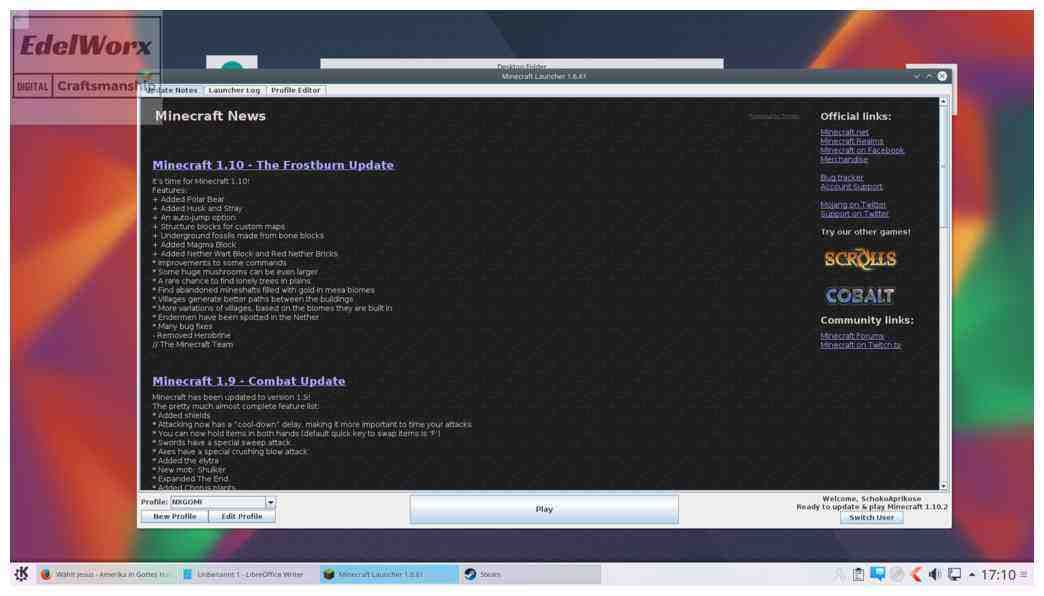1044x596 pixels.
Task: Switch to the Steam taskbar window
Action: click(x=531, y=574)
